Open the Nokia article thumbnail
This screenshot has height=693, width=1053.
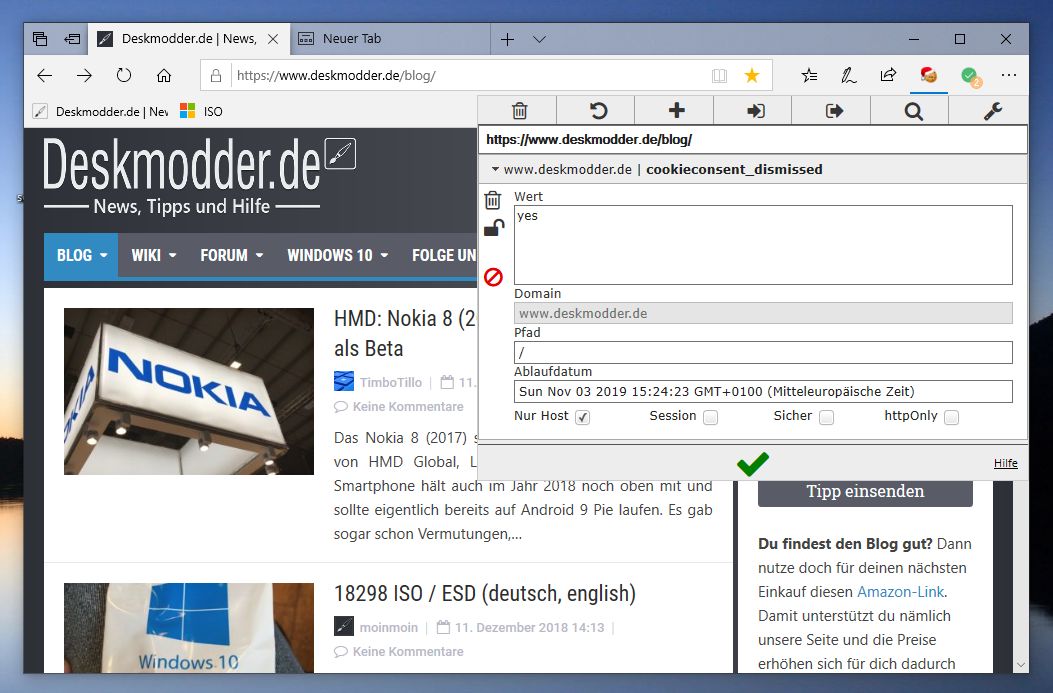189,391
